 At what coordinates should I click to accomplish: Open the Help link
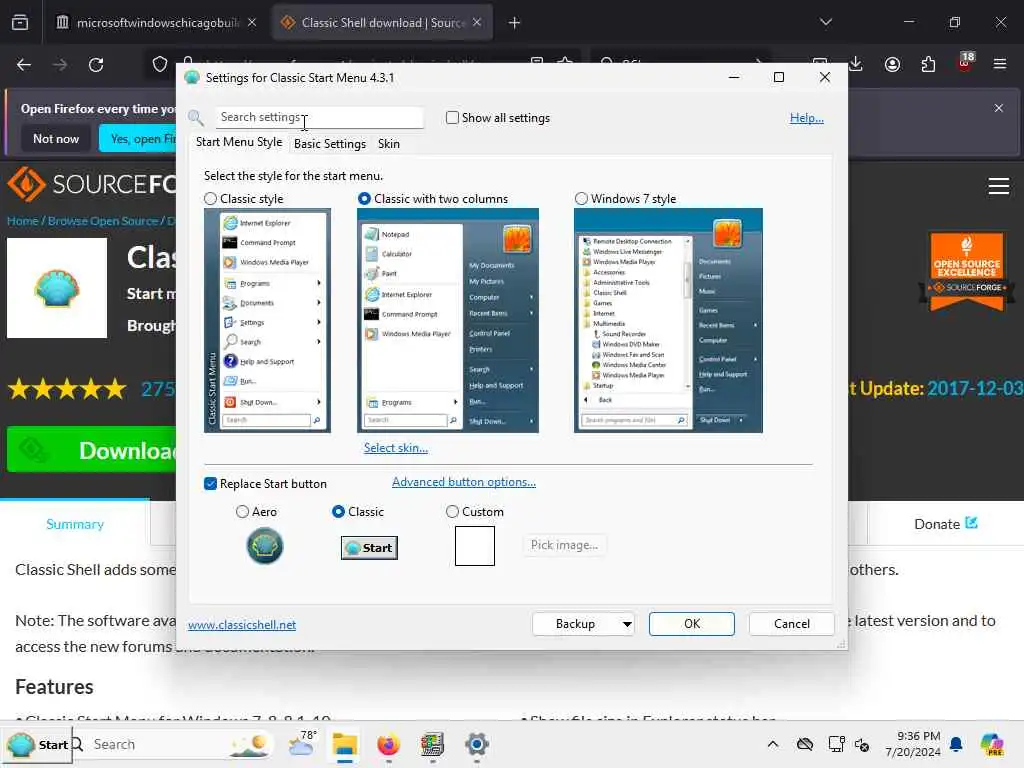point(807,118)
